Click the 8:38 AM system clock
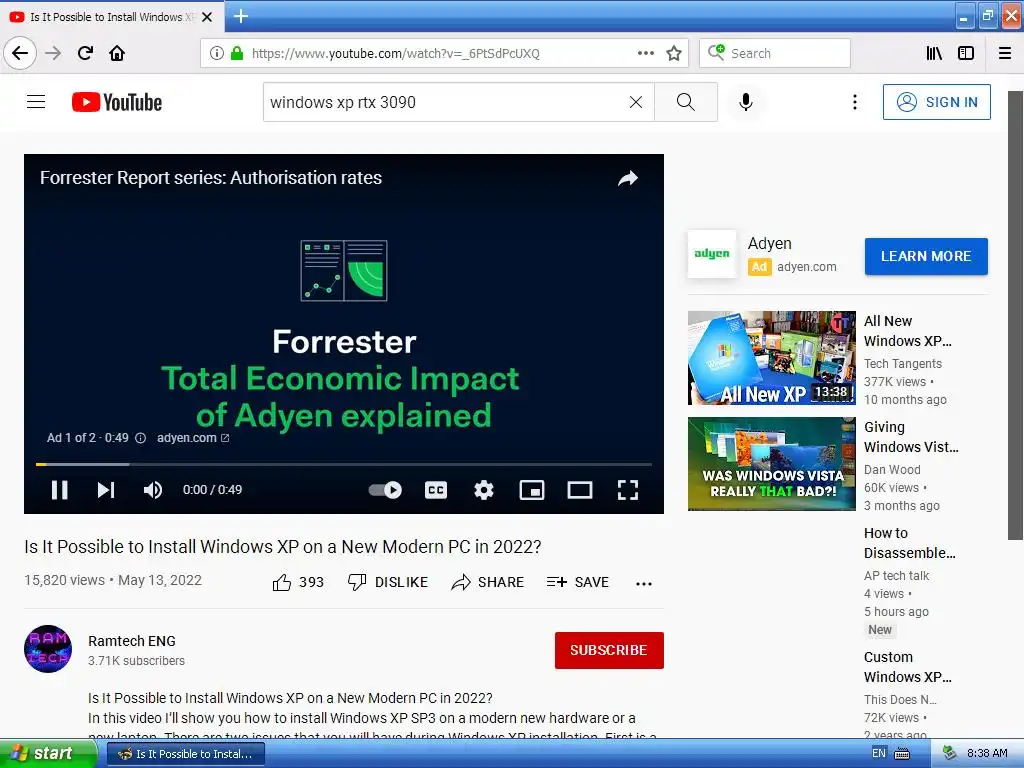1024x768 pixels. 987,754
